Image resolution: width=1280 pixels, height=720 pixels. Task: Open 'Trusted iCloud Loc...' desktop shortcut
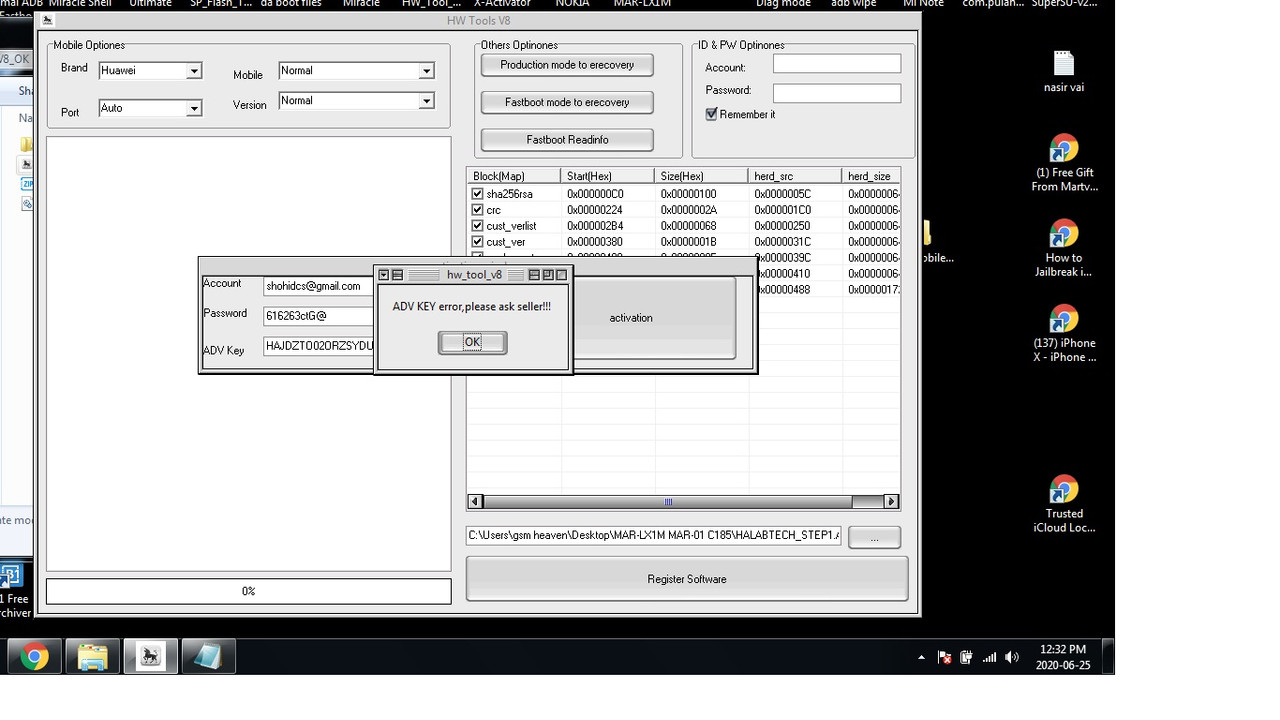pyautogui.click(x=1064, y=504)
